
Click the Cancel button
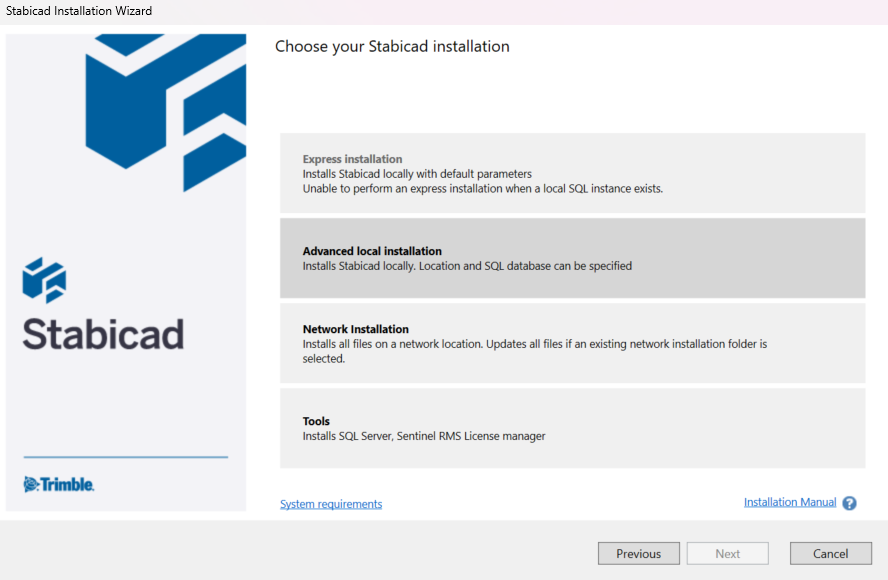[x=831, y=553]
